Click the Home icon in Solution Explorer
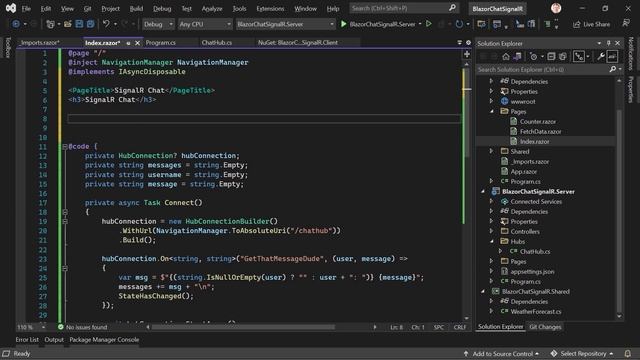Image resolution: width=640 pixels, height=360 pixels. (506, 57)
